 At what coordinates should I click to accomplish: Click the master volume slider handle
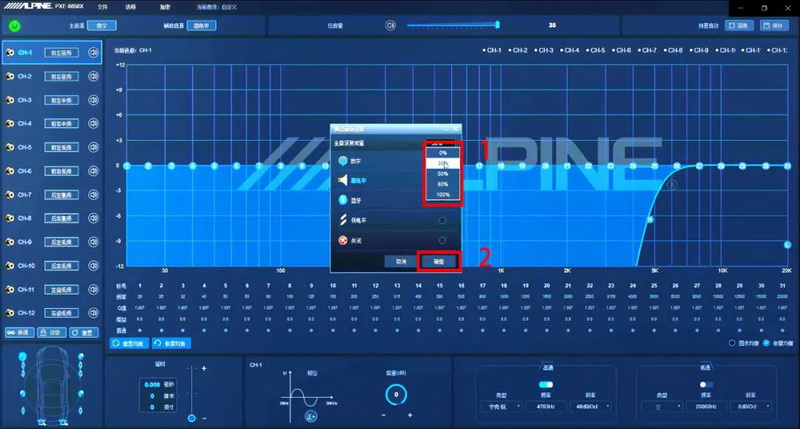pos(497,24)
